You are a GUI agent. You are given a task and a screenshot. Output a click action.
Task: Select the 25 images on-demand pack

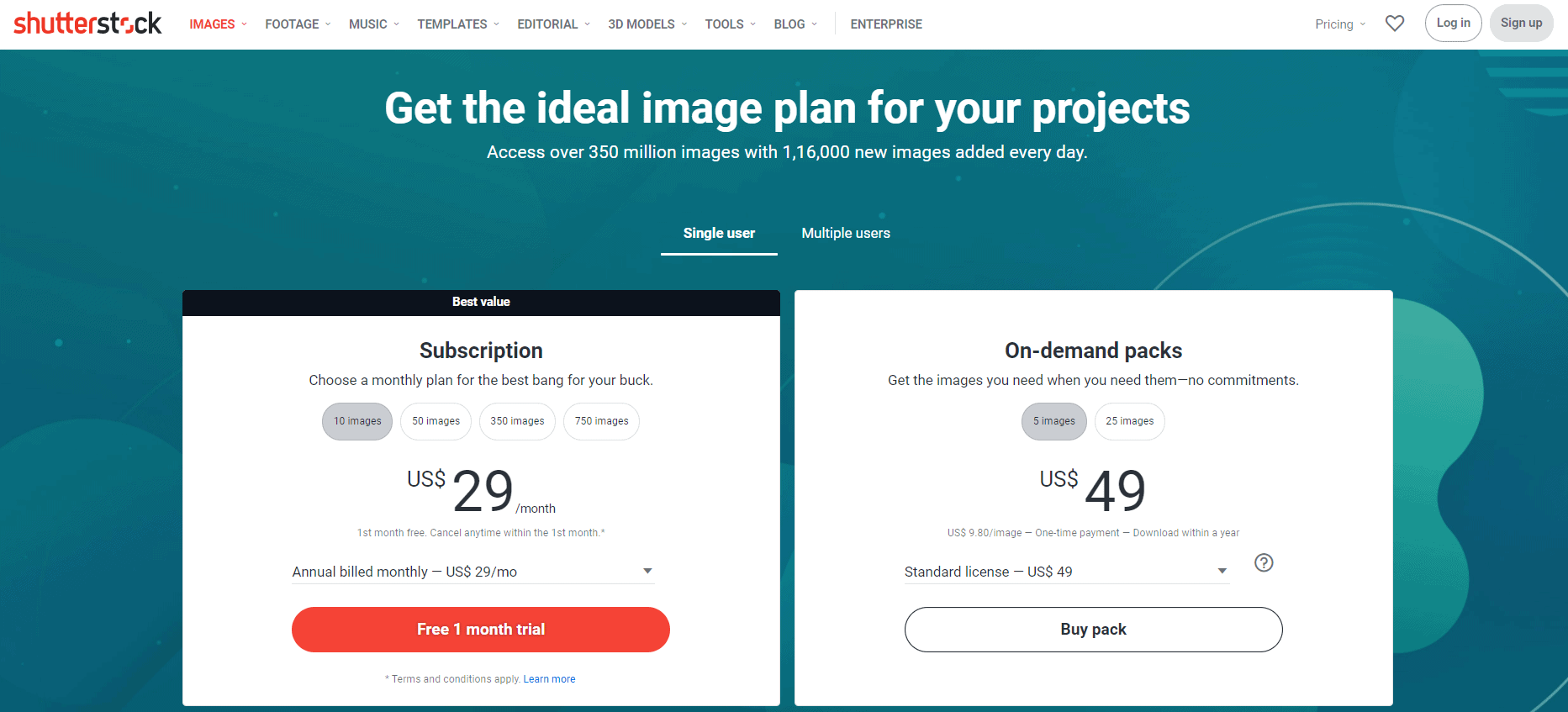pos(1129,421)
